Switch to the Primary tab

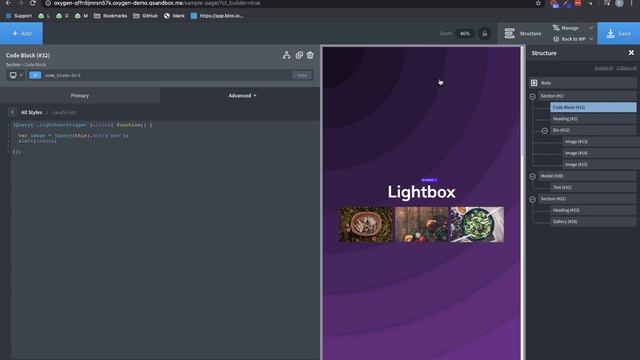pyautogui.click(x=80, y=96)
